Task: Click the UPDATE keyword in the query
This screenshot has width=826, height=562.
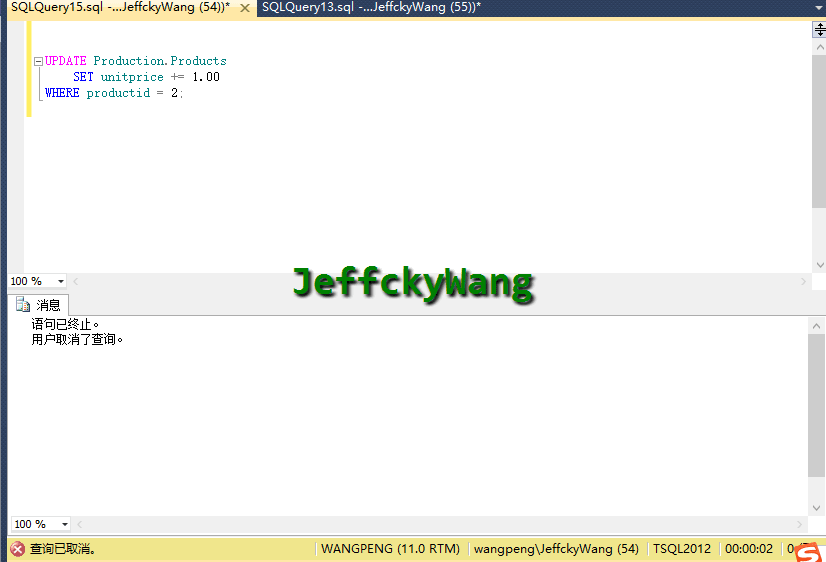Action: point(65,61)
